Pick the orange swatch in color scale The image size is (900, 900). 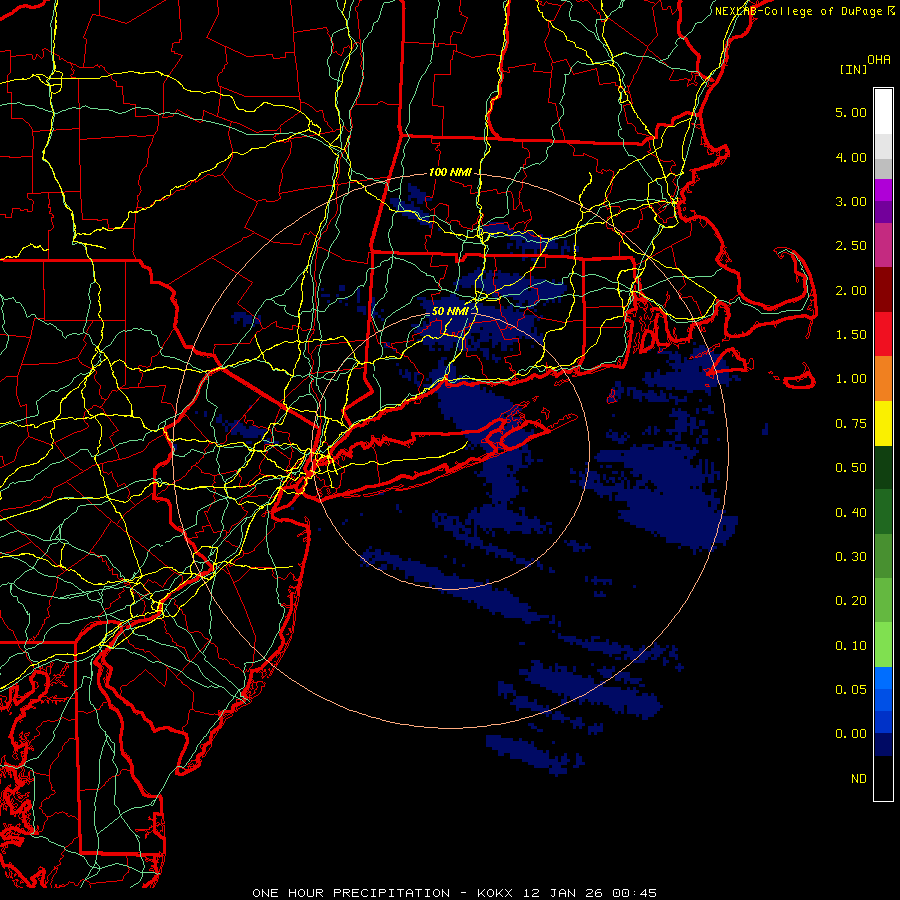coord(883,379)
